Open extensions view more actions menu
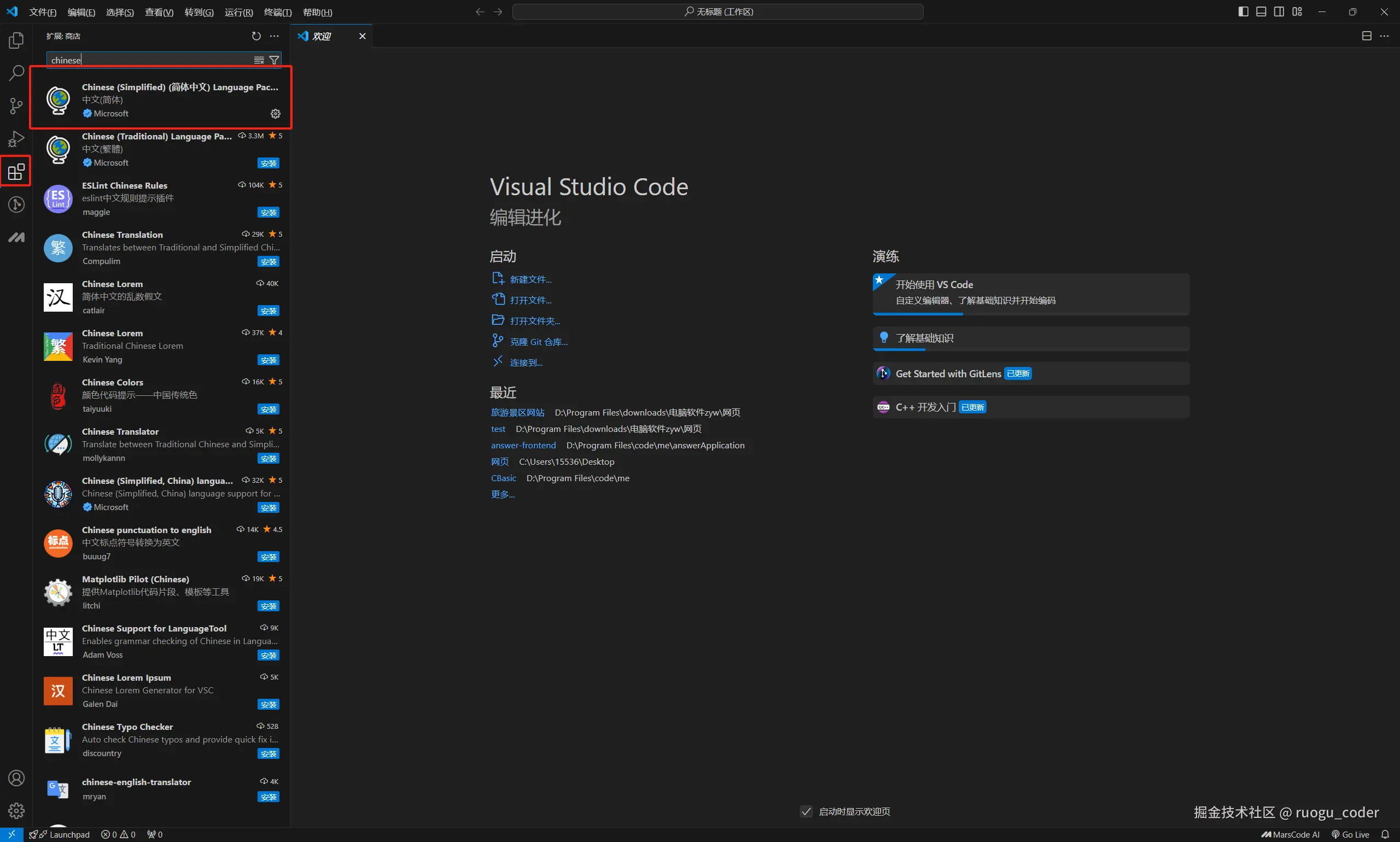 pos(275,36)
